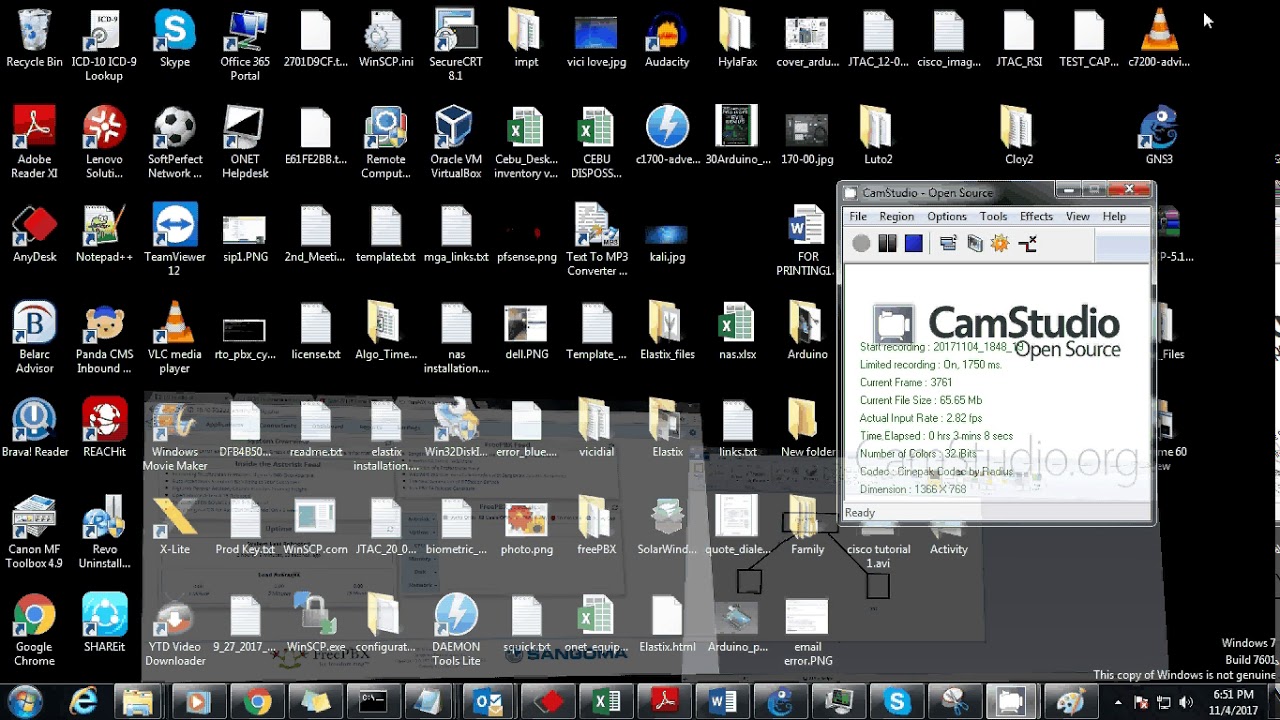Viewport: 1280px width, 720px height.
Task: Open the Options menu in CamStudio
Action: (946, 216)
